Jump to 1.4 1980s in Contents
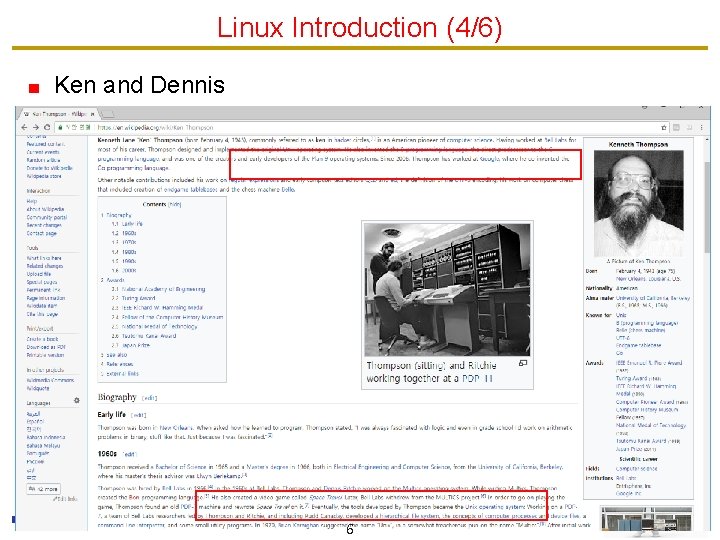This screenshot has height=540, width=720. [124, 252]
